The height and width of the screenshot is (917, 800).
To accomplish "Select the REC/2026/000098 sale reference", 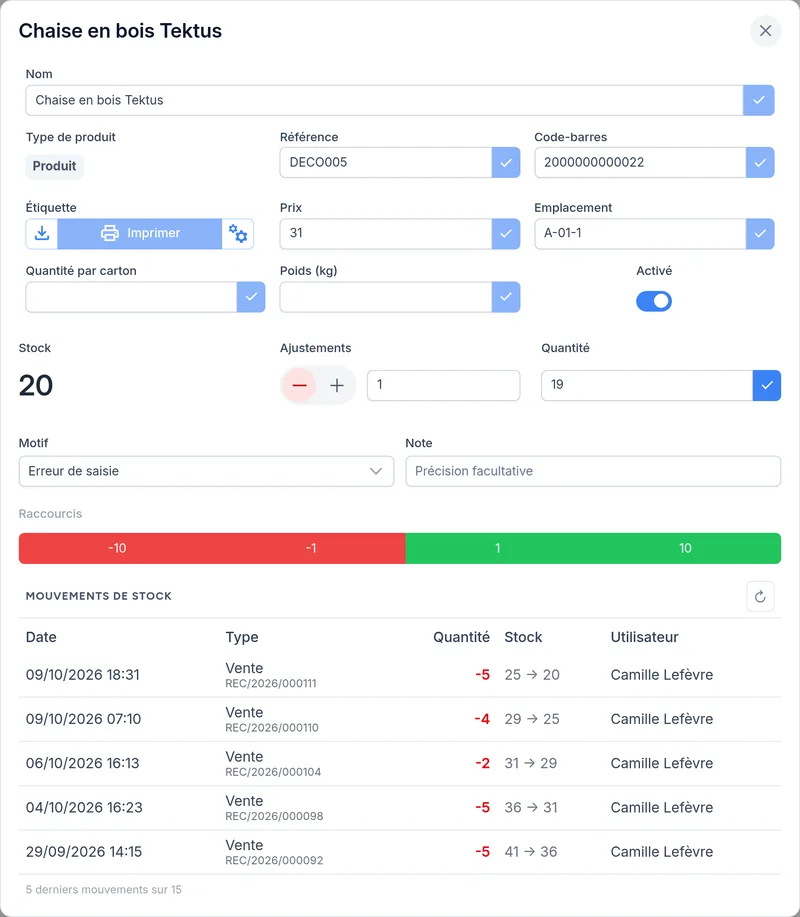I will point(274,816).
